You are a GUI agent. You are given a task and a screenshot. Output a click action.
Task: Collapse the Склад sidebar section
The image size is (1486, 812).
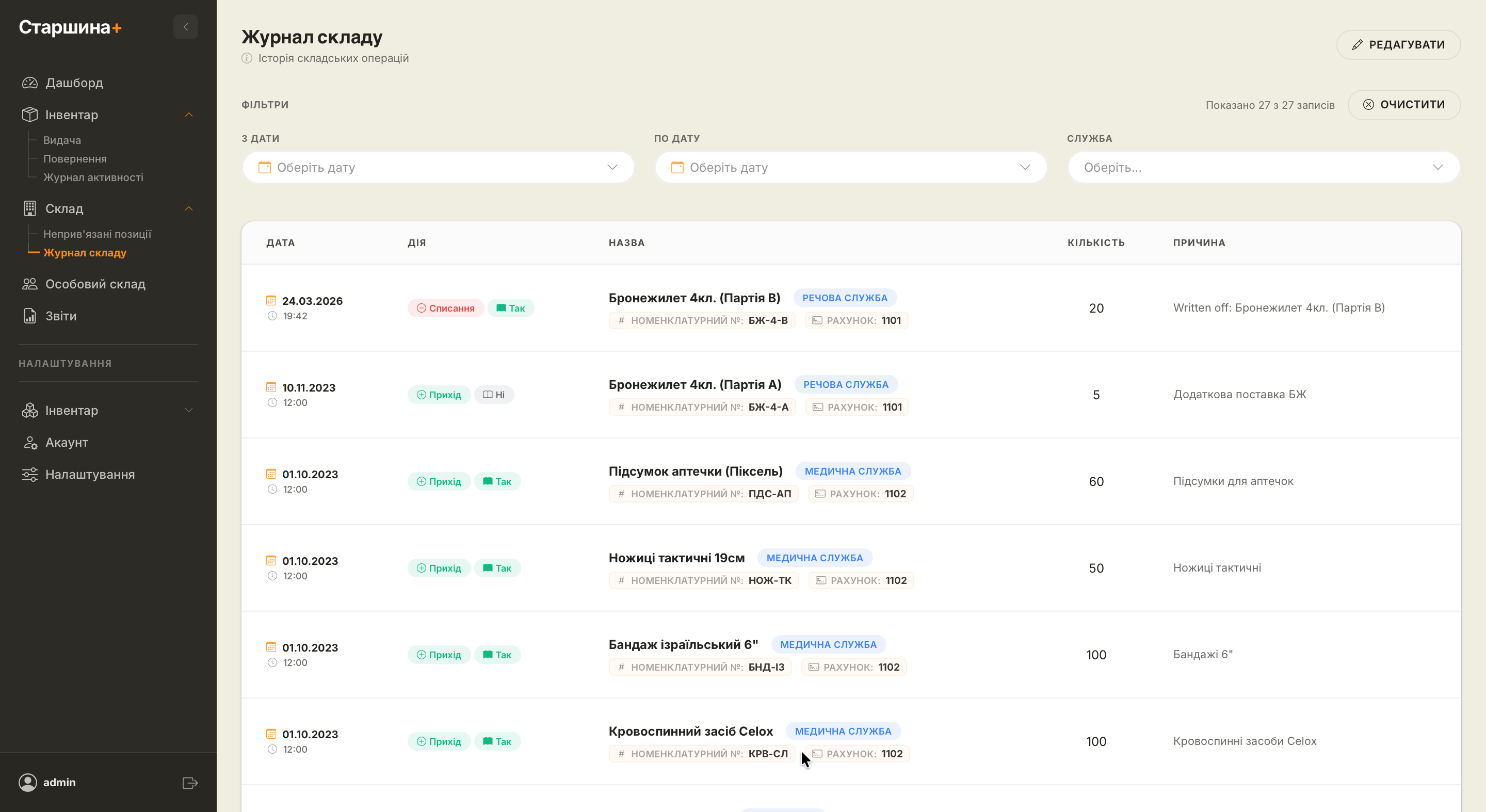189,209
